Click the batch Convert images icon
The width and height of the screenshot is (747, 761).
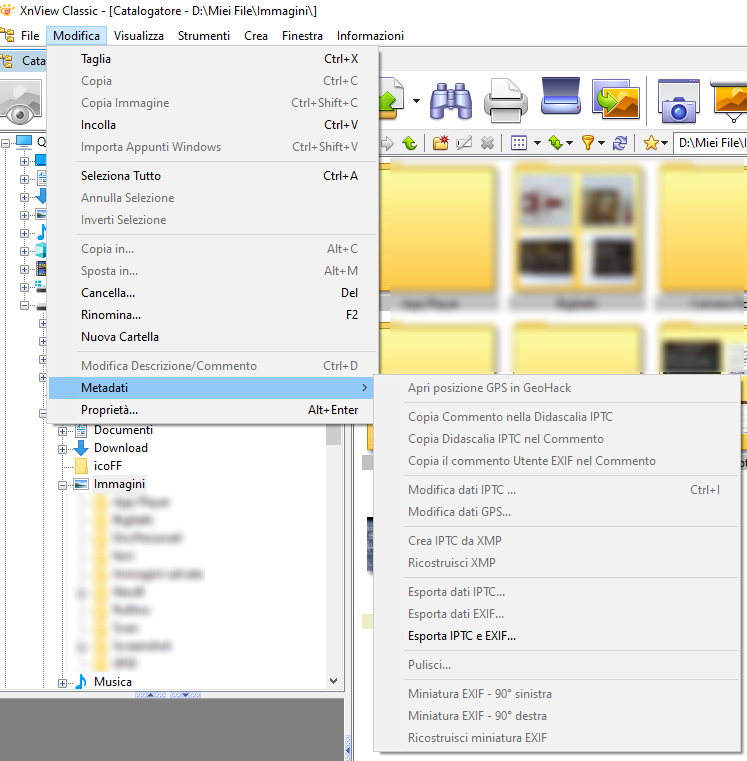[615, 99]
